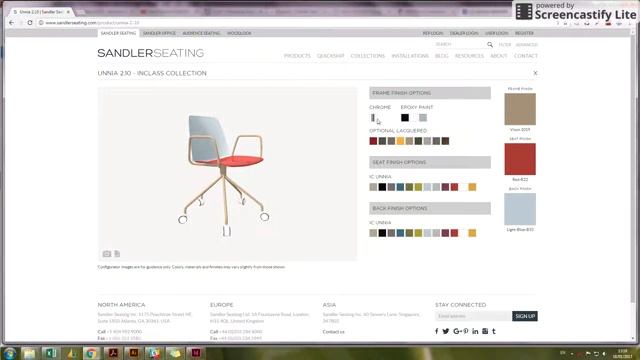This screenshot has height=360, width=640.
Task: Click the Asia Contact us link
Action: pyautogui.click(x=333, y=332)
